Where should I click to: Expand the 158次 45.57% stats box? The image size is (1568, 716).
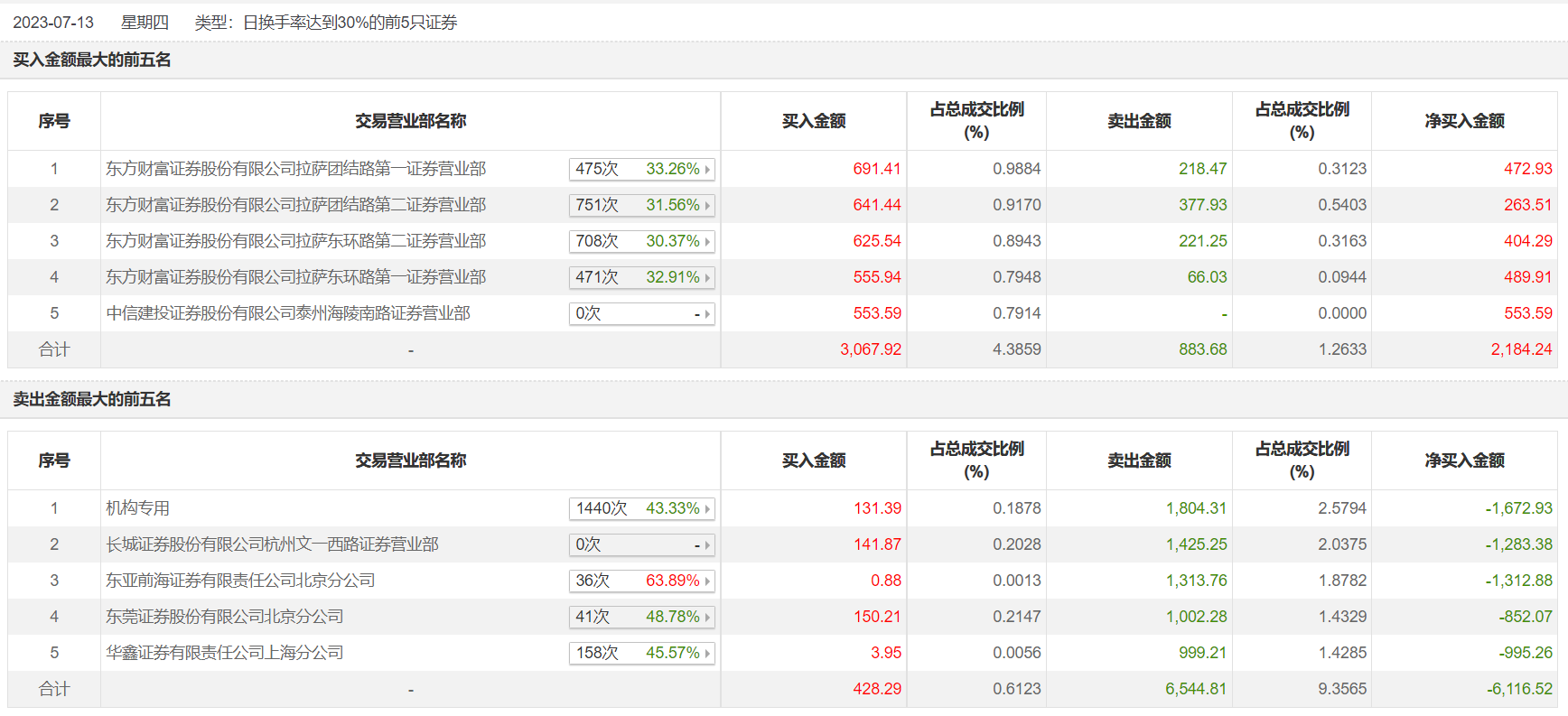641,653
